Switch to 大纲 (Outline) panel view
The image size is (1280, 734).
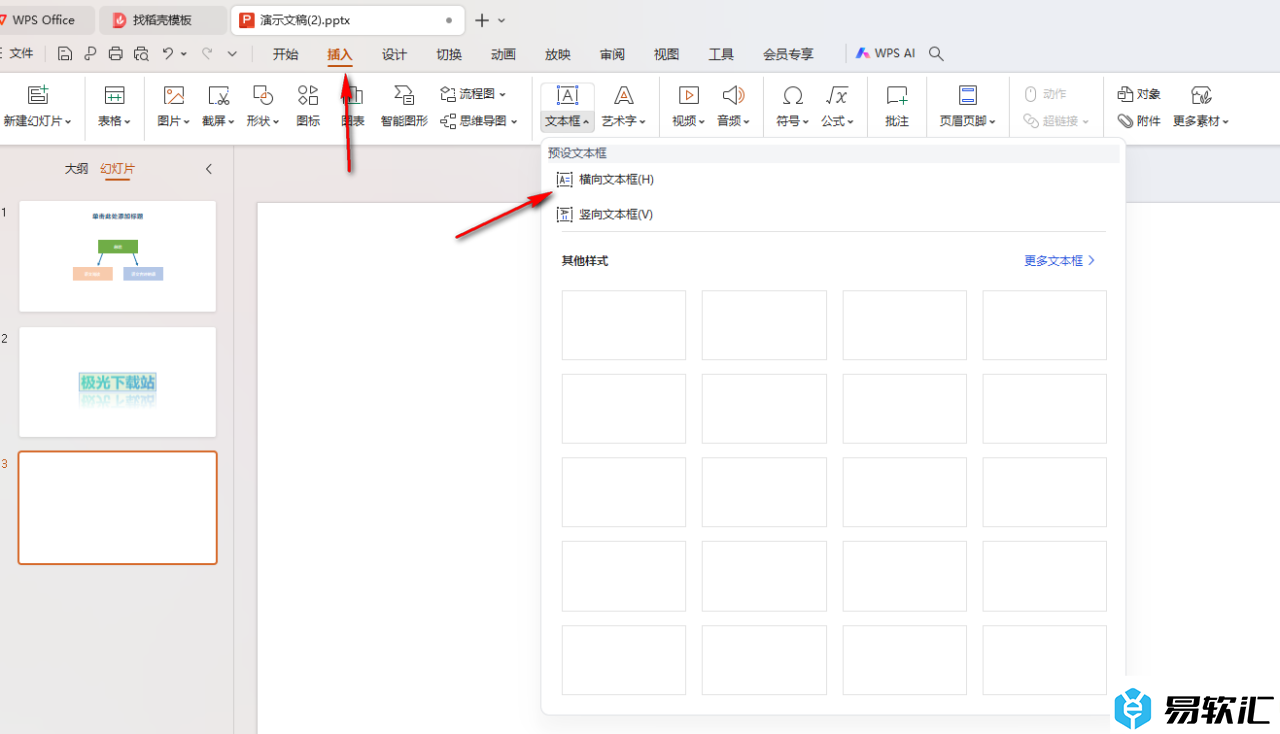coord(77,169)
